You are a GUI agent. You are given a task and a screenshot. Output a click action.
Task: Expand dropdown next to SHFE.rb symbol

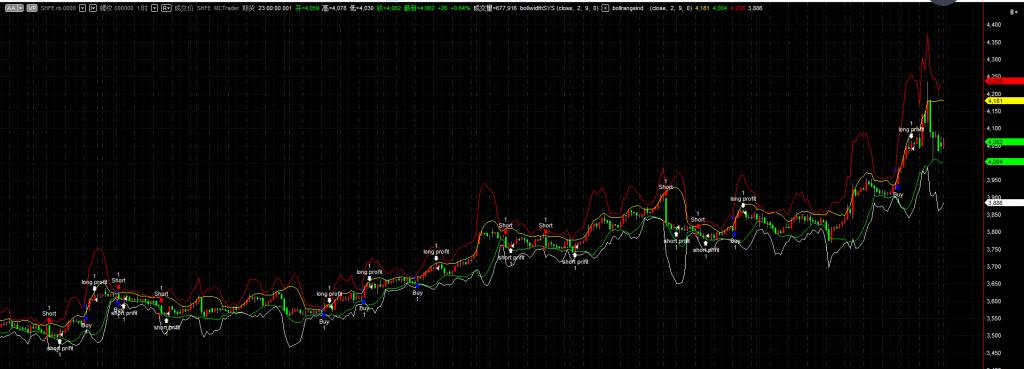point(82,8)
